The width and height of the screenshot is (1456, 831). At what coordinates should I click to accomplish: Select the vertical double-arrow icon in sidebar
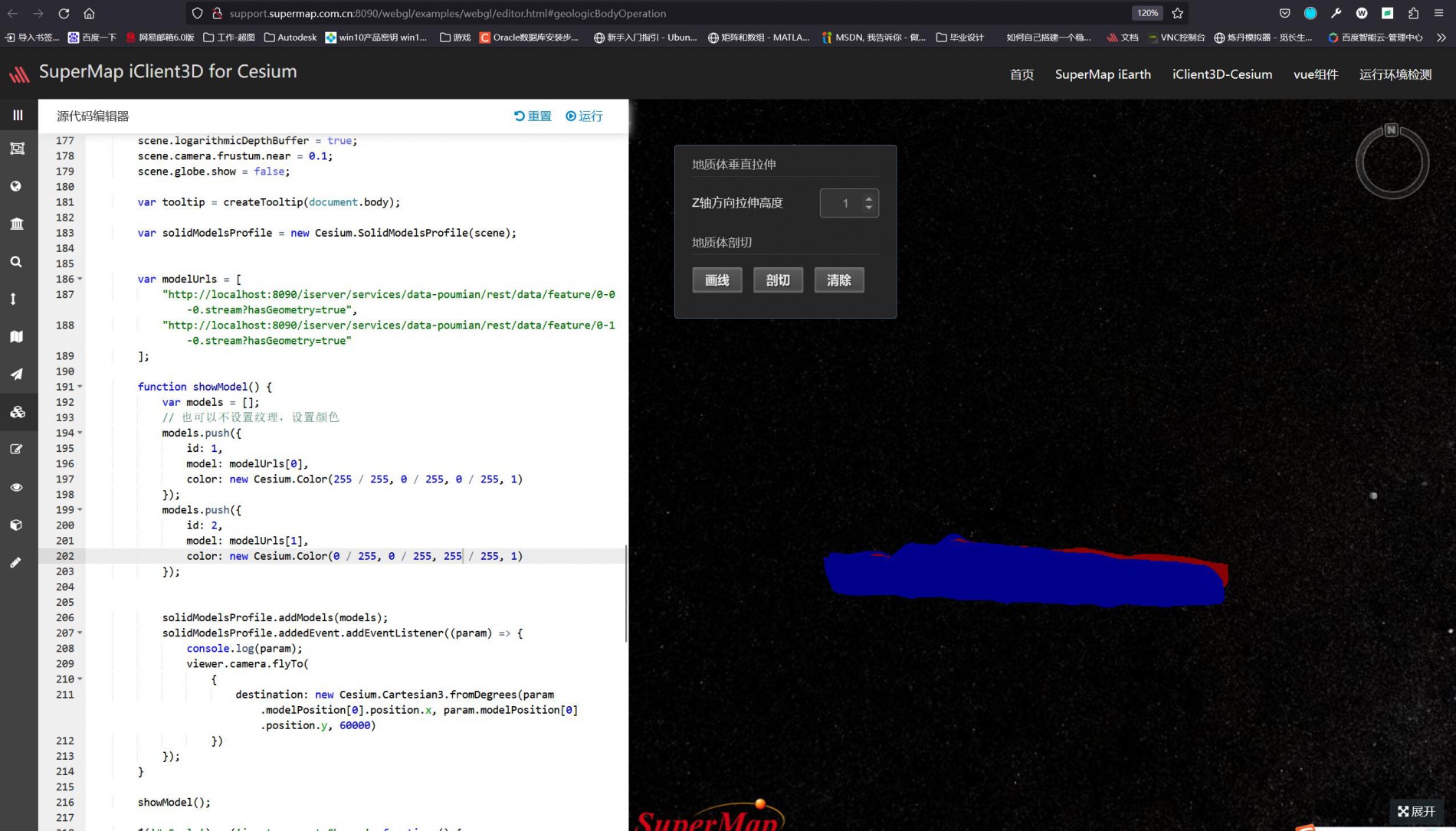[x=13, y=299]
